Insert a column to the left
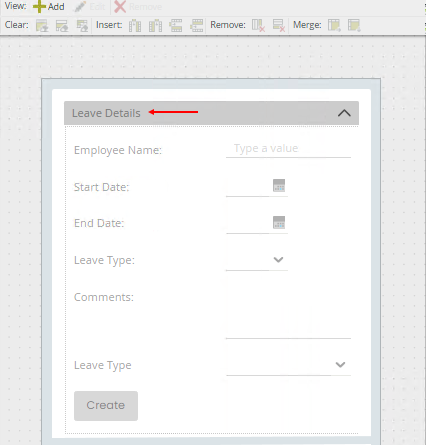 (x=135, y=25)
